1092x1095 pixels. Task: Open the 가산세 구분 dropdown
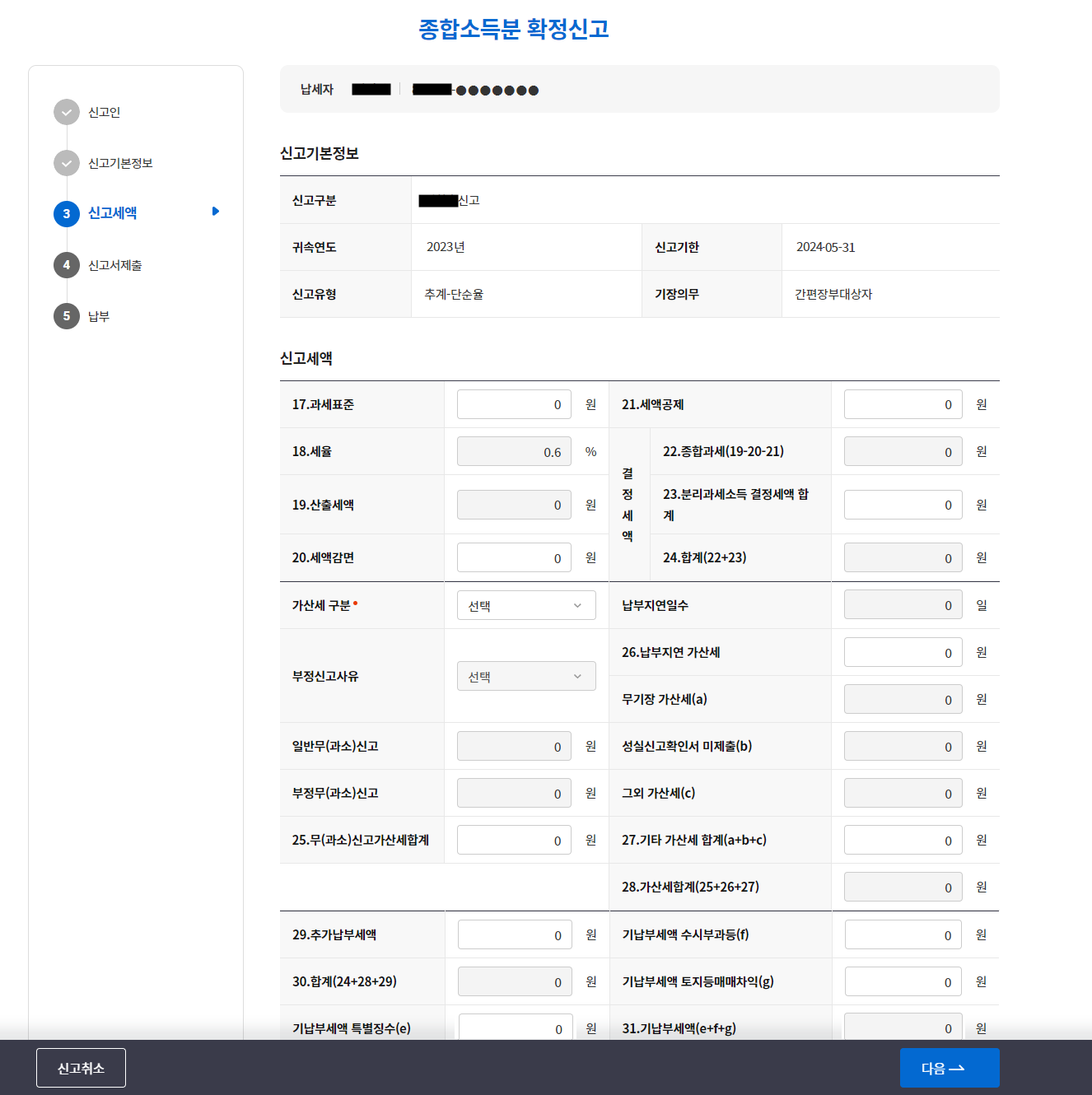(526, 605)
